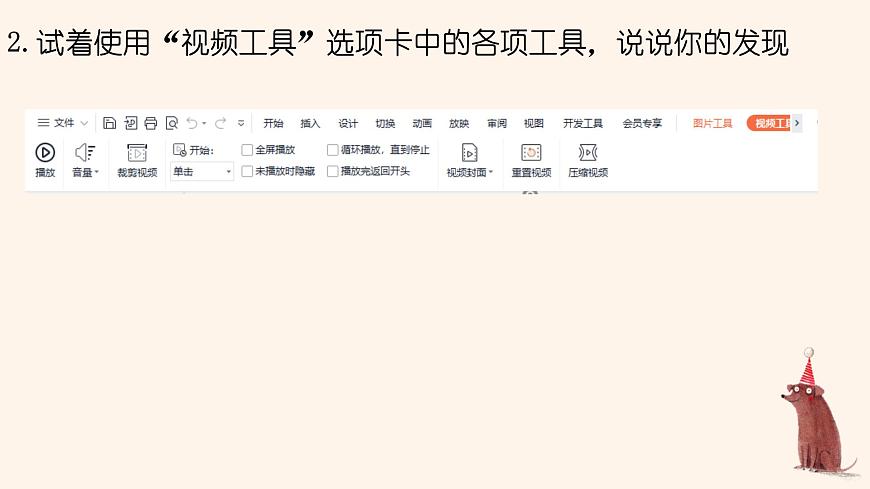Image resolution: width=870 pixels, height=489 pixels.
Task: Switch to the 开发工具 tab
Action: pyautogui.click(x=583, y=123)
